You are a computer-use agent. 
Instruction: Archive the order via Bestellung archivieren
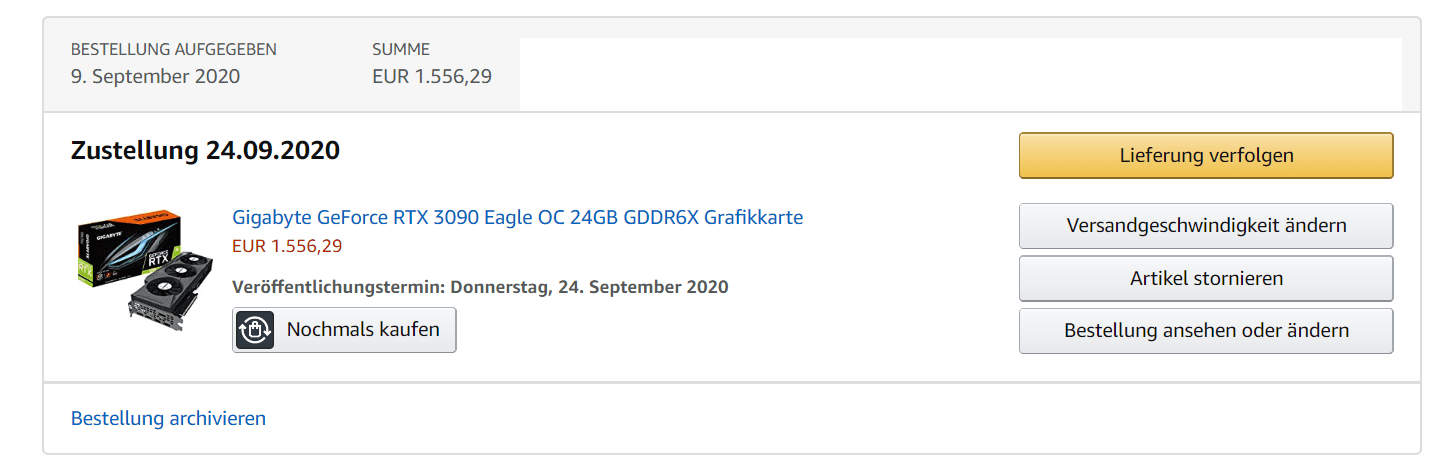(168, 418)
